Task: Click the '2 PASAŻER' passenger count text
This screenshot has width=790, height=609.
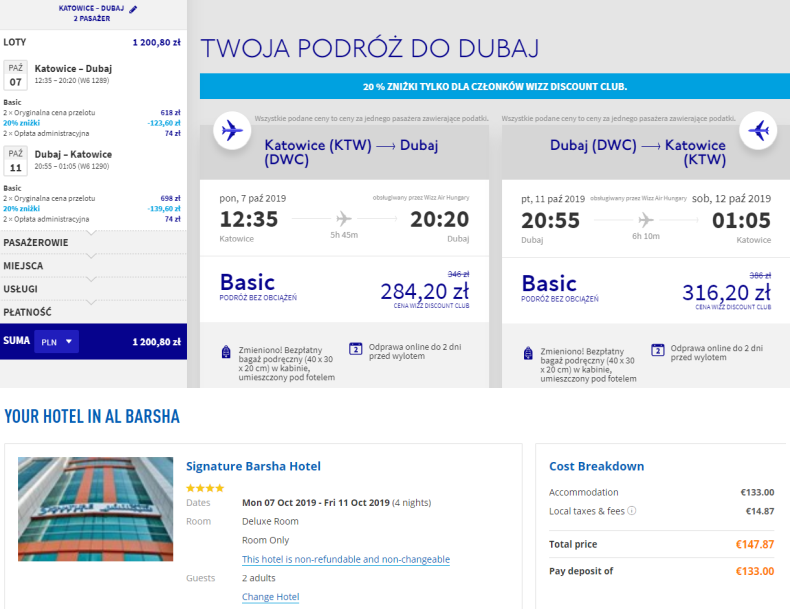Action: pyautogui.click(x=92, y=18)
